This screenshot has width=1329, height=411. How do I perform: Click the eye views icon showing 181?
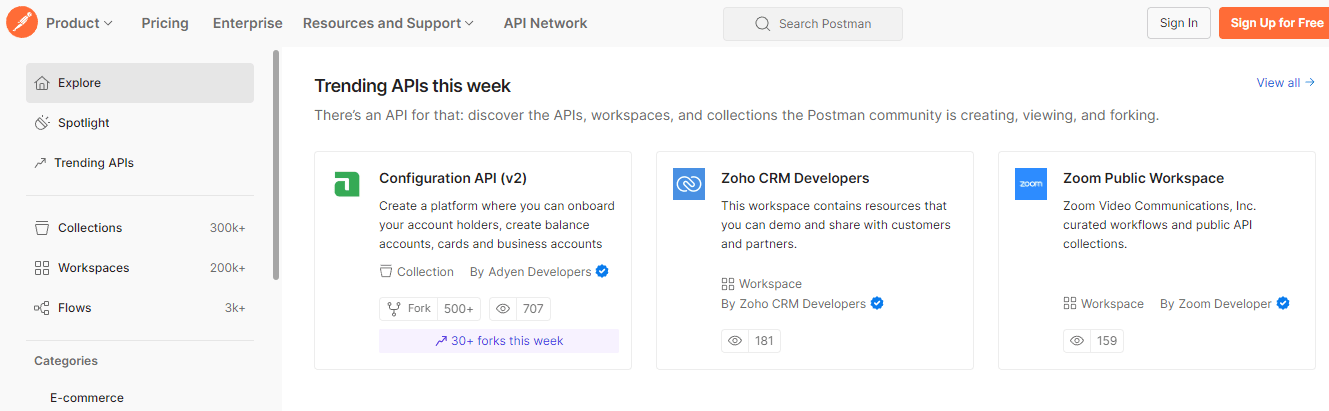click(x=735, y=341)
